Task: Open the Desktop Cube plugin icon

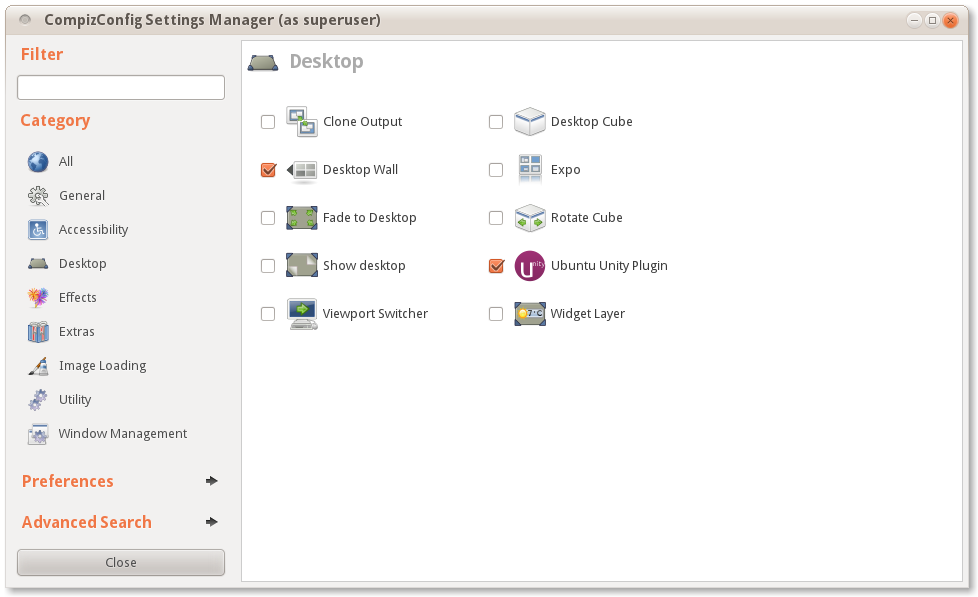Action: coord(530,122)
